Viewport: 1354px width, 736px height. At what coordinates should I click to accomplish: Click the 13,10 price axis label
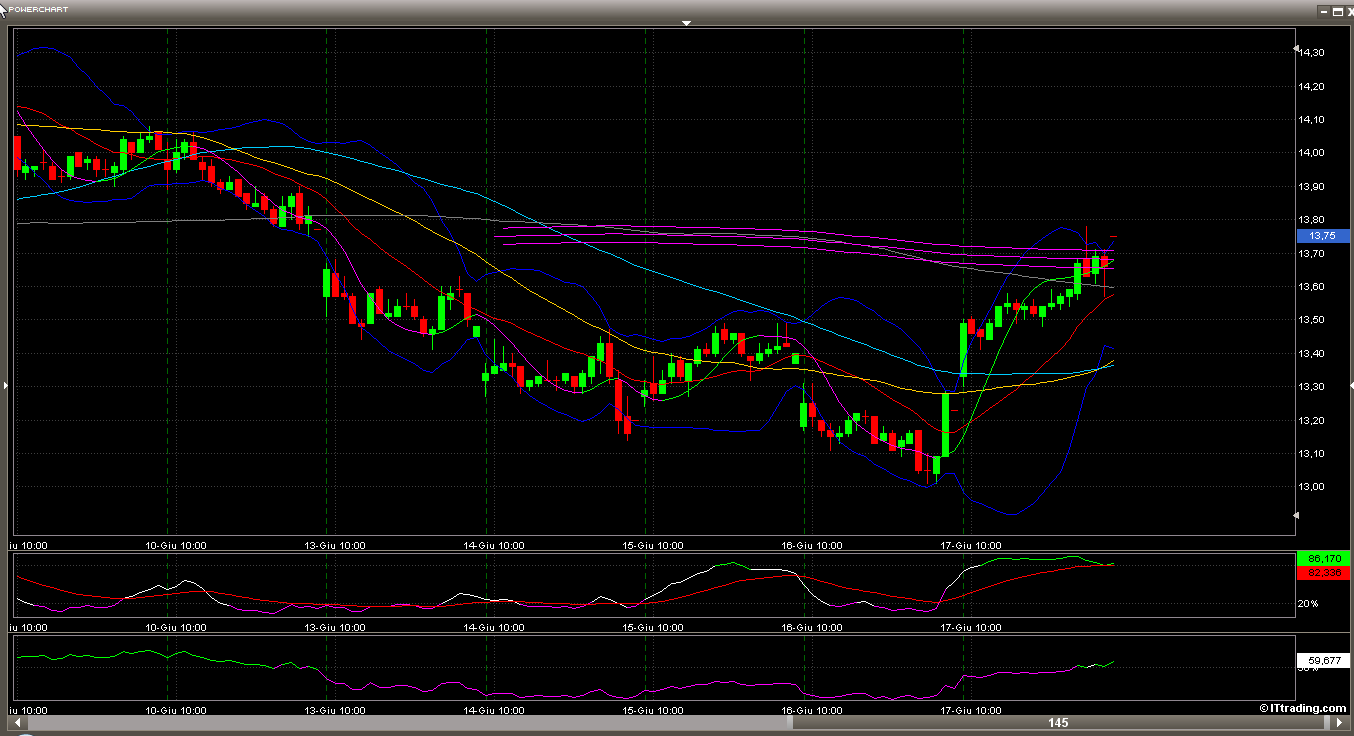[x=1311, y=453]
